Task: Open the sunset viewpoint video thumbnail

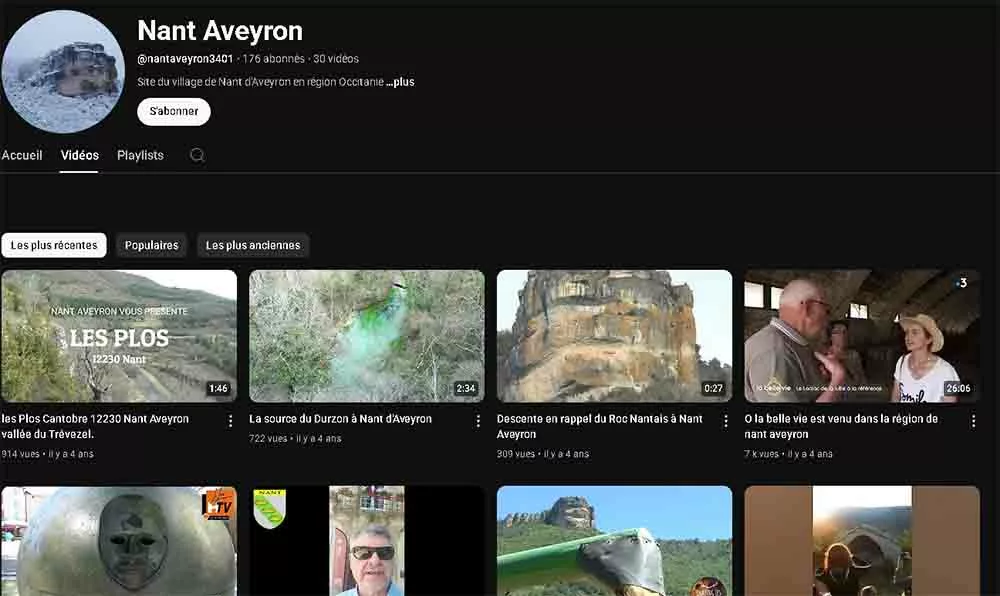Action: [862, 541]
